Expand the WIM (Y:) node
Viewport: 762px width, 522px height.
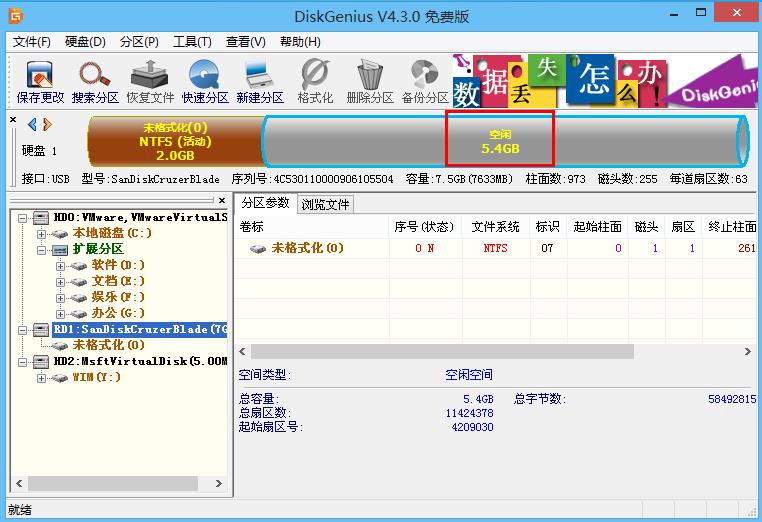click(41, 379)
